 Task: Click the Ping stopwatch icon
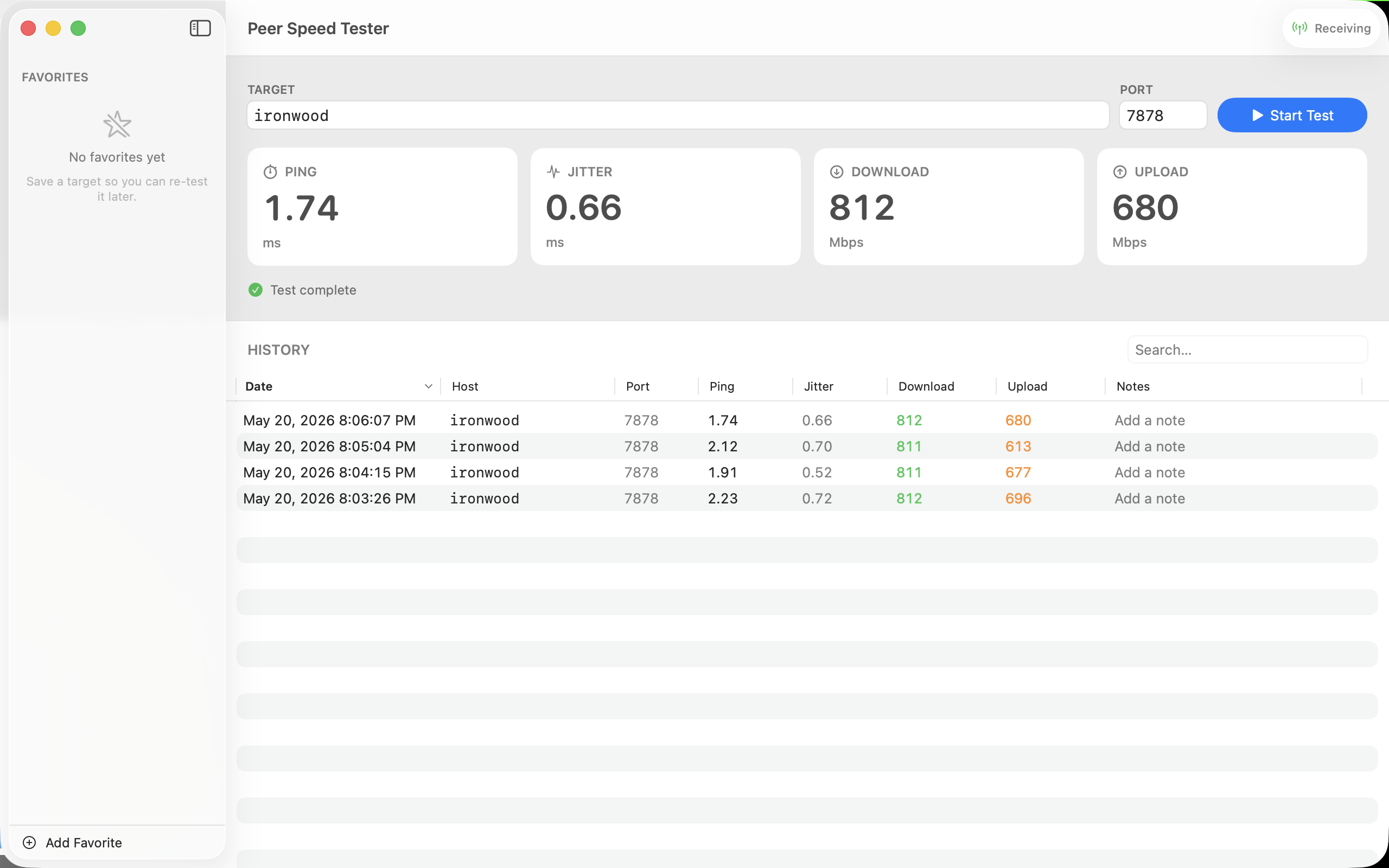tap(270, 171)
